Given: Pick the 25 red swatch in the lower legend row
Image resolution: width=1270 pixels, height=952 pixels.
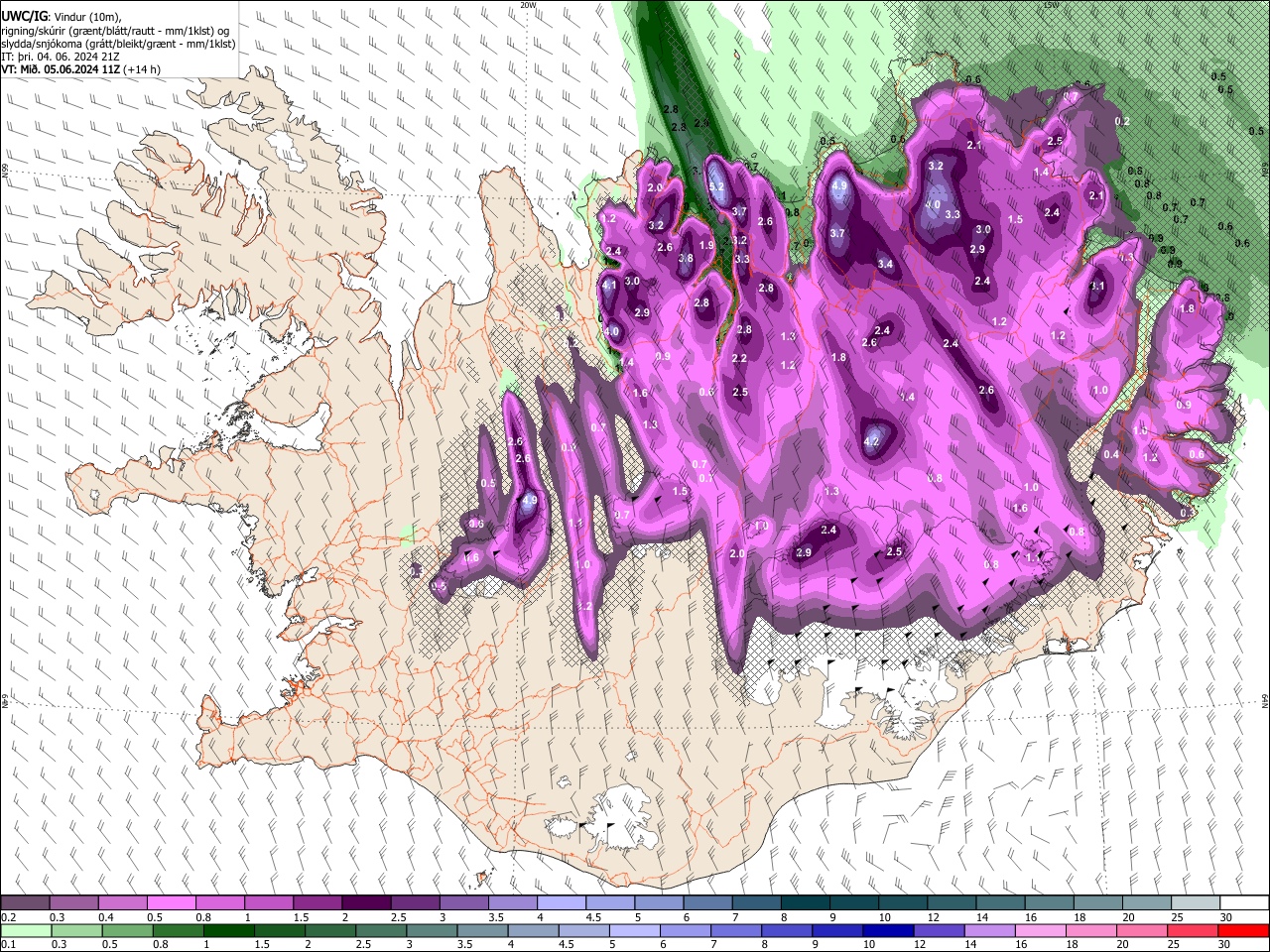Looking at the screenshot, I should (x=1192, y=930).
